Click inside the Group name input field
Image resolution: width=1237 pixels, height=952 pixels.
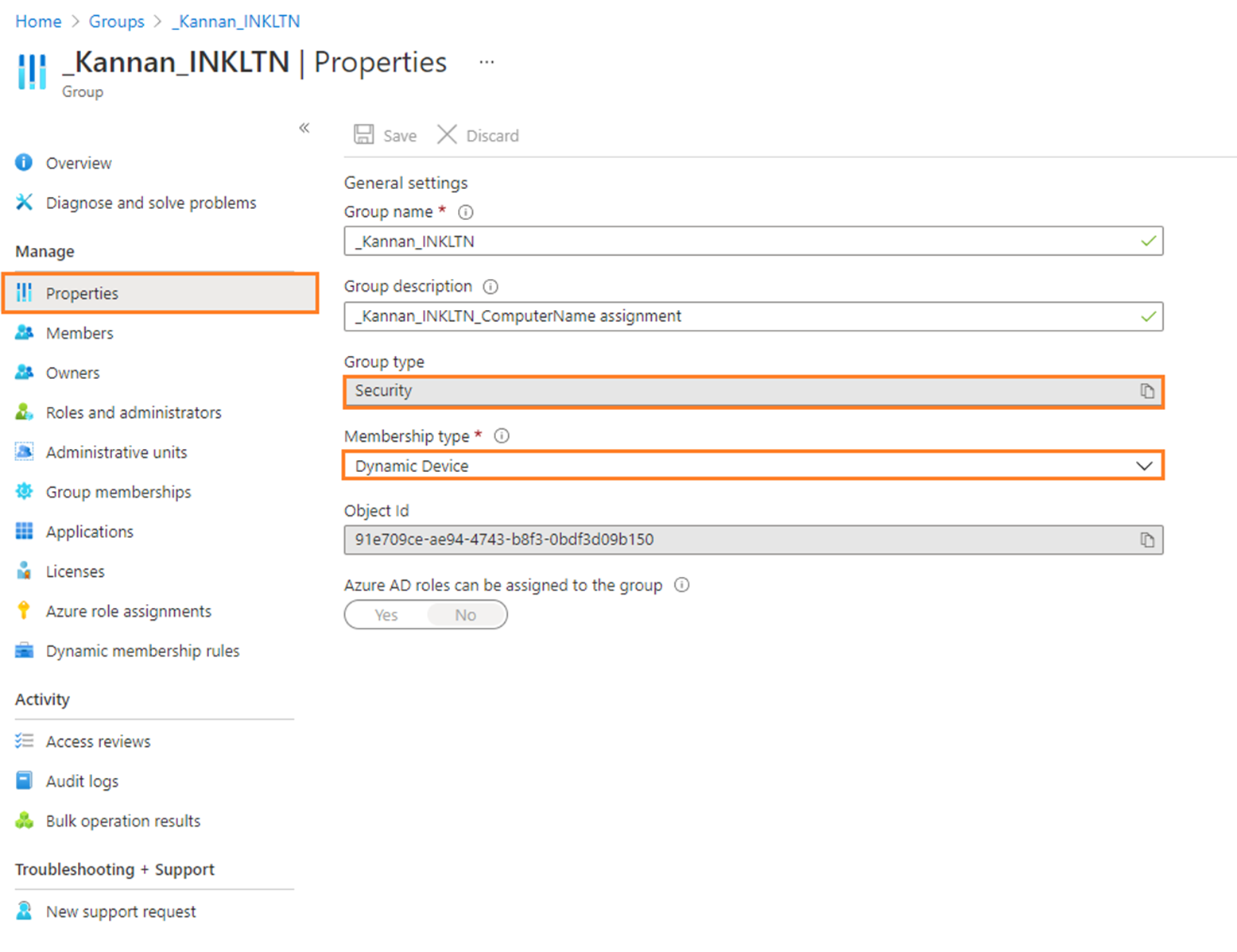[715, 241]
